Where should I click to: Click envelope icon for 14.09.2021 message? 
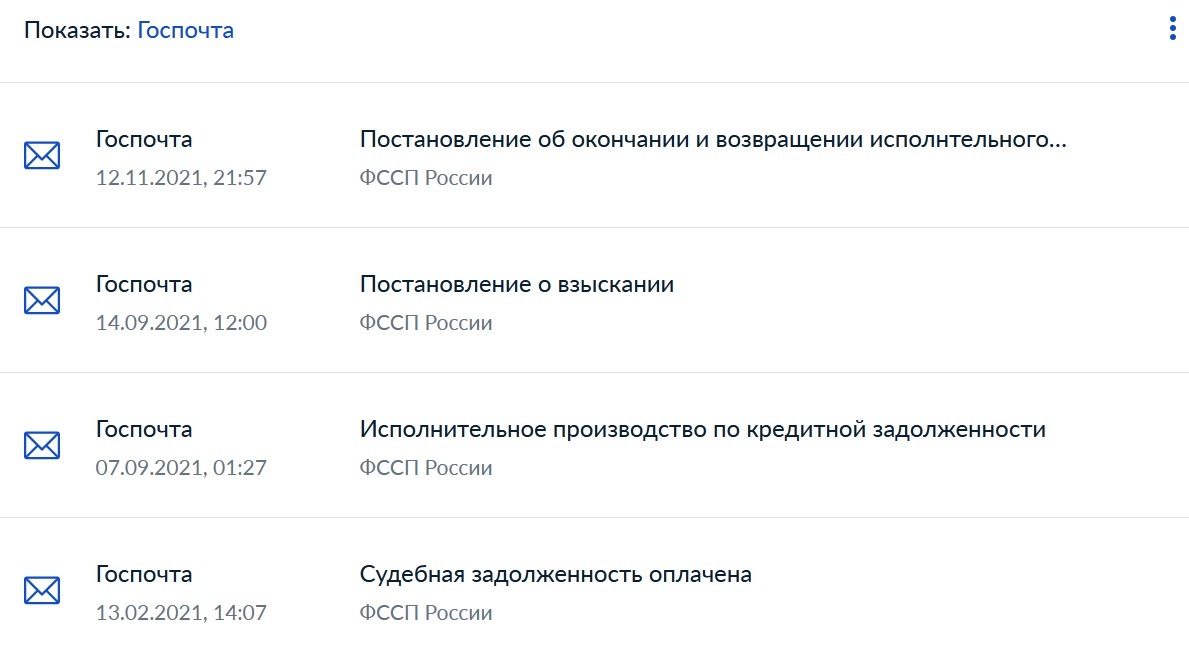coord(42,300)
